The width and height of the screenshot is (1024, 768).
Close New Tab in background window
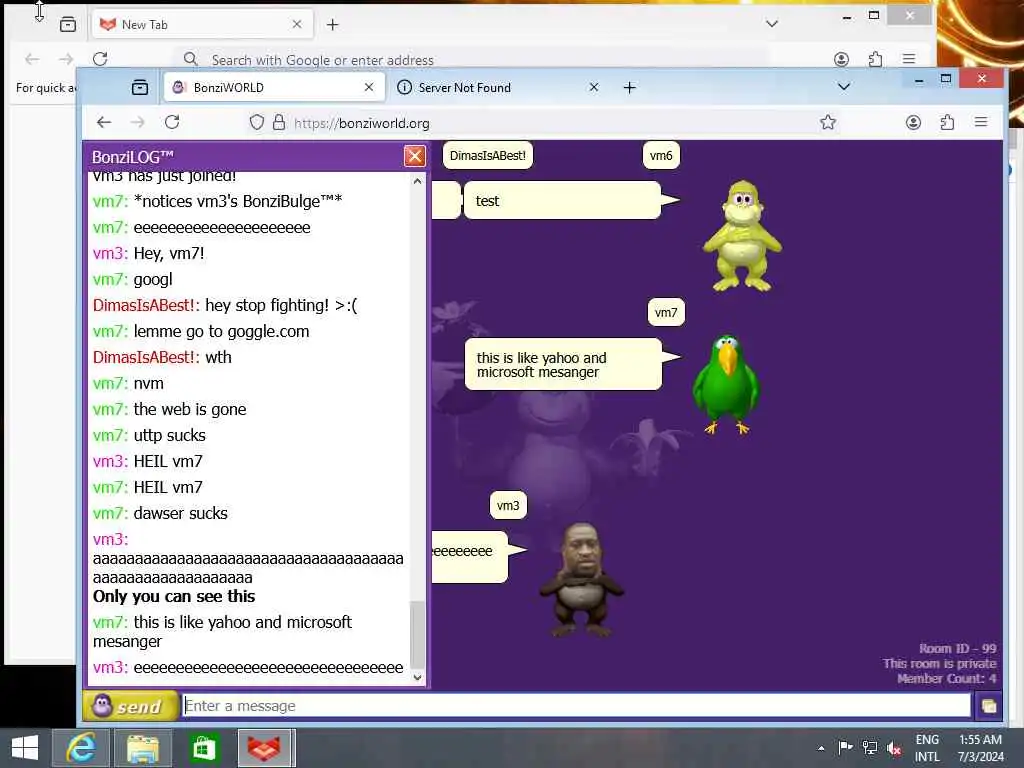click(x=297, y=24)
